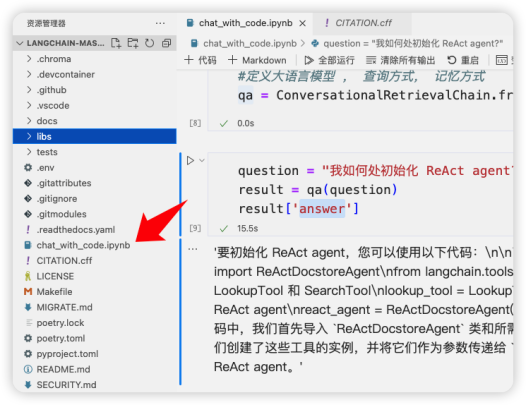Run the question cell with play icon

coord(190,160)
